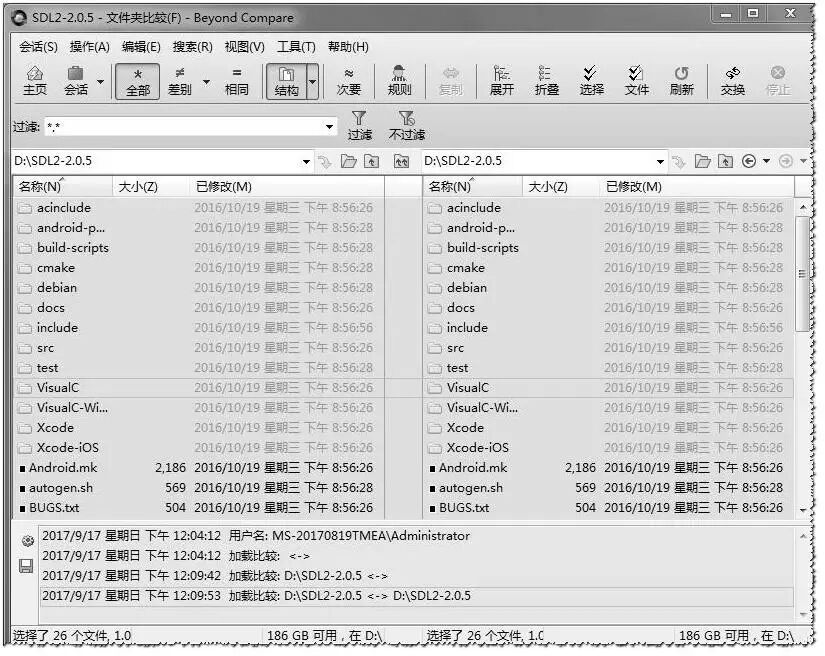The height and width of the screenshot is (656, 825).
Task: Open the right pane forward-history dropdown arrow
Action: tap(803, 161)
